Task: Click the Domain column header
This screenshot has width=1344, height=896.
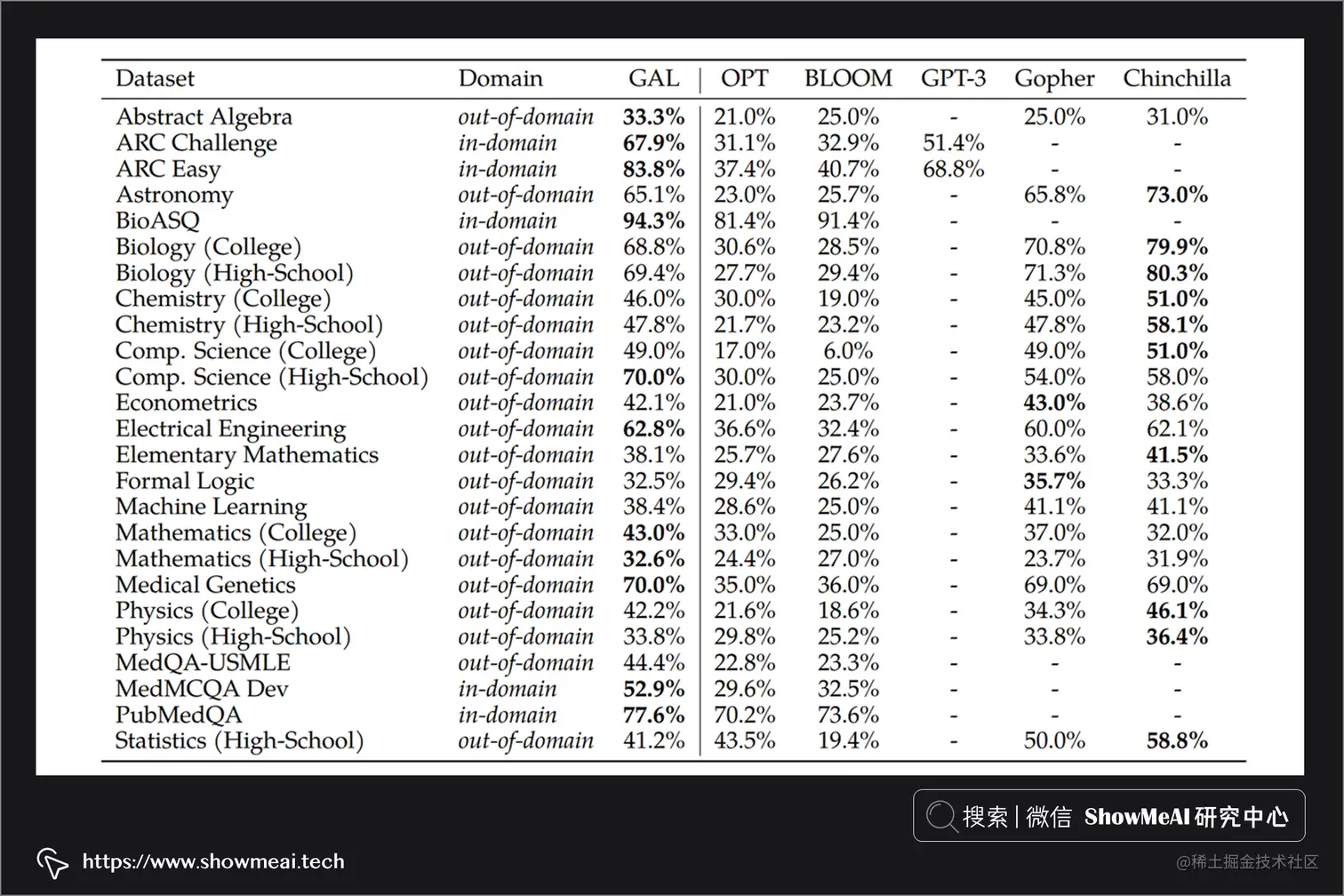Action: point(500,78)
